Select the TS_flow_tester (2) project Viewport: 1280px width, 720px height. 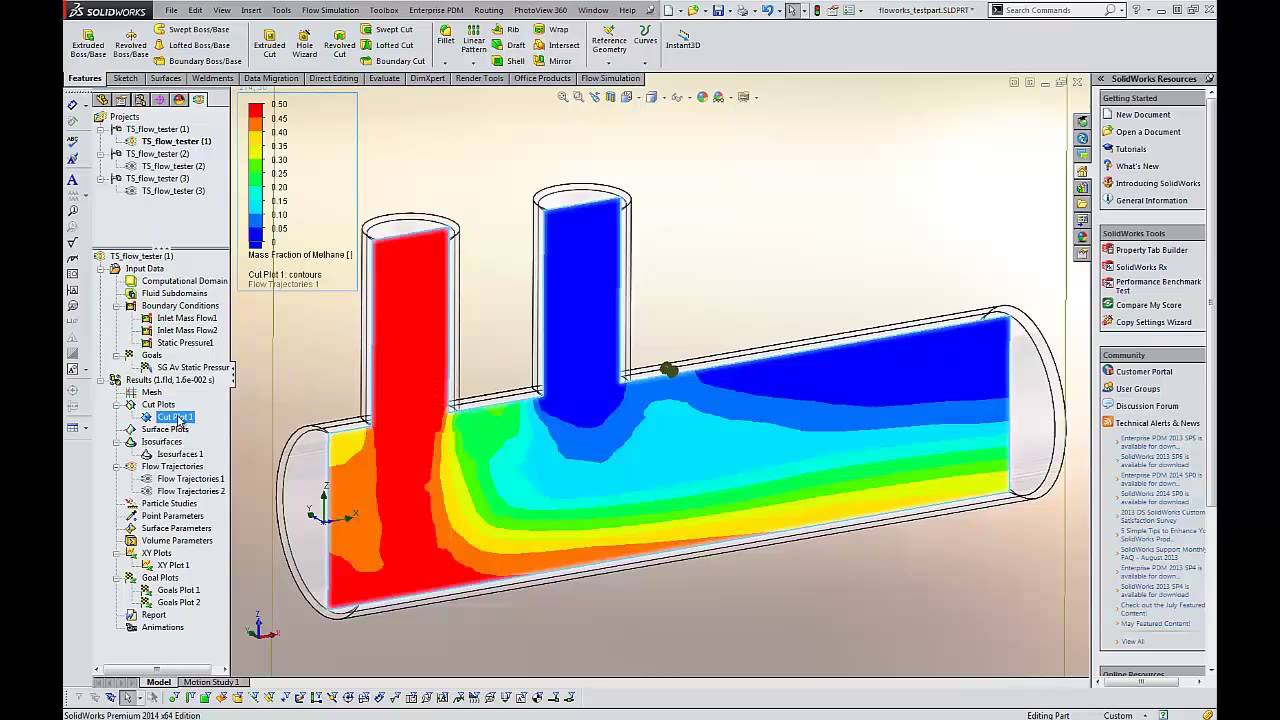[x=157, y=154]
